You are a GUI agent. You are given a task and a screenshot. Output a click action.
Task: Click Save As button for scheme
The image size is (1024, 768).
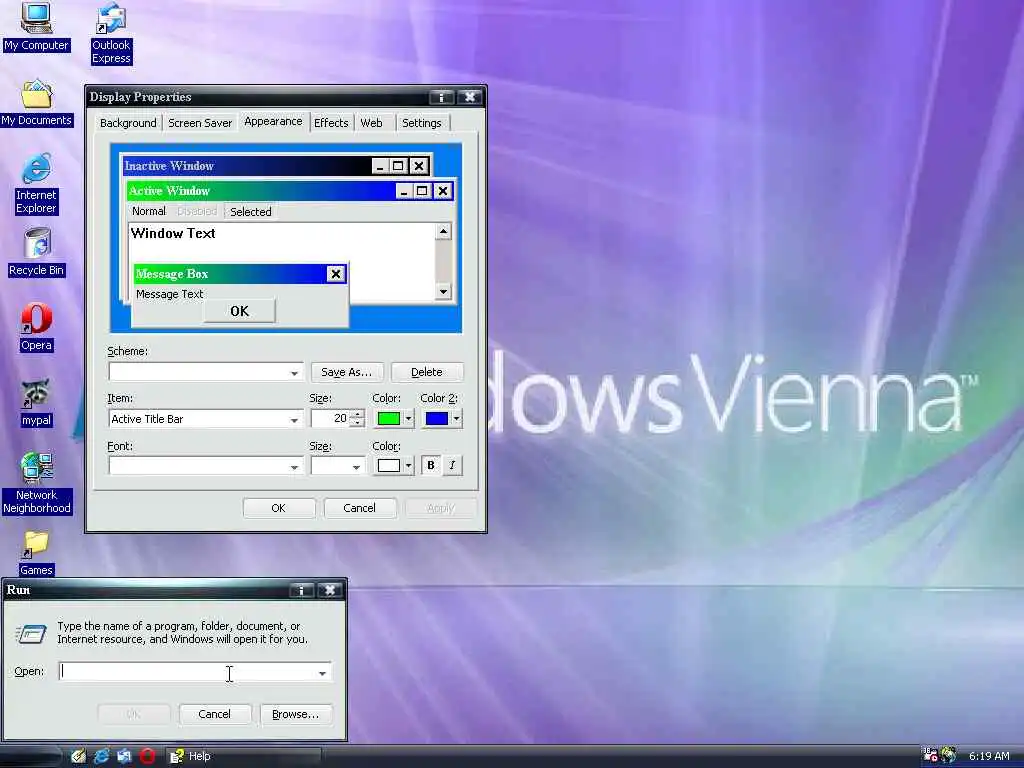[347, 372]
